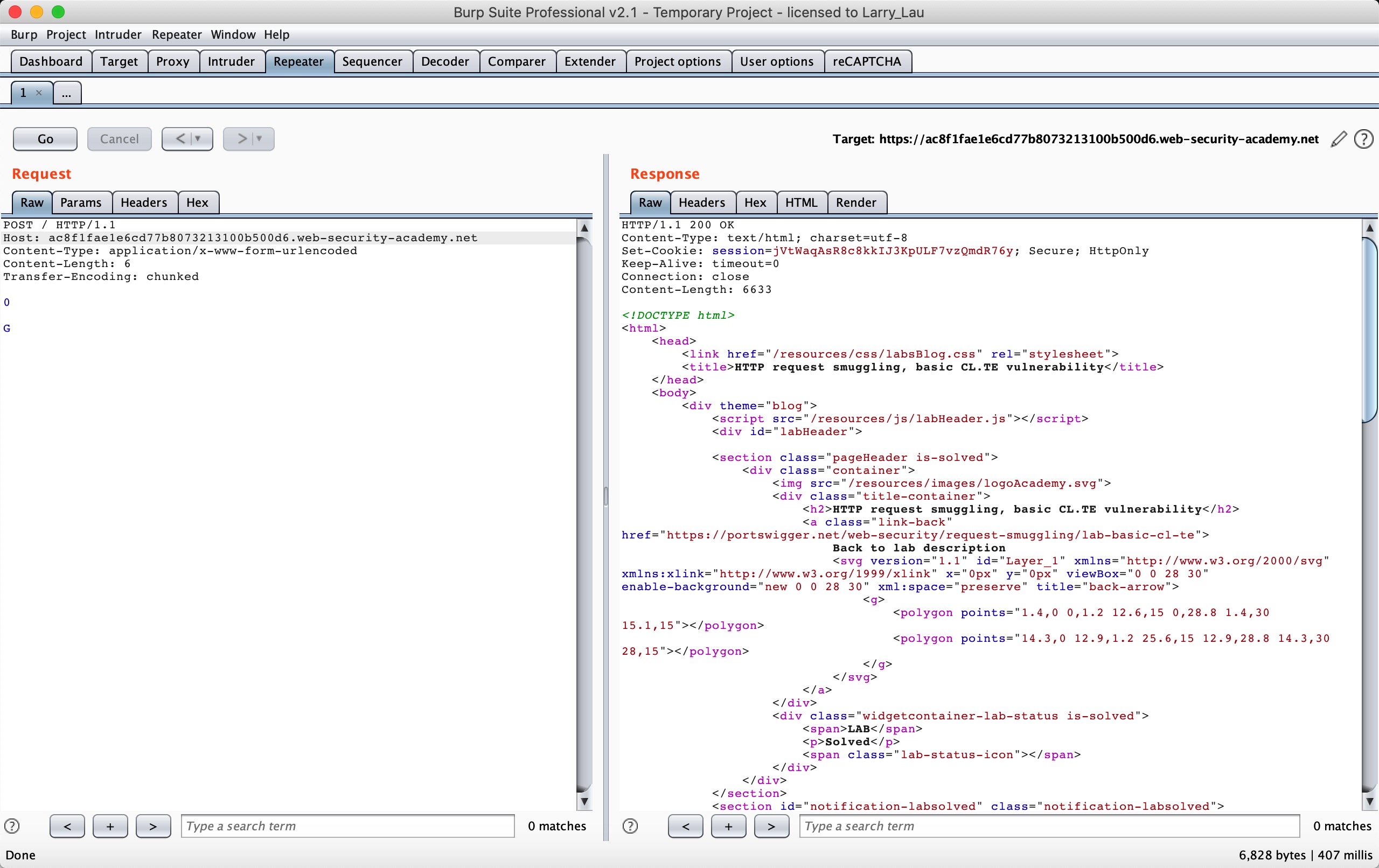Click the response search term field
The height and width of the screenshot is (868, 1379).
[x=1049, y=825]
